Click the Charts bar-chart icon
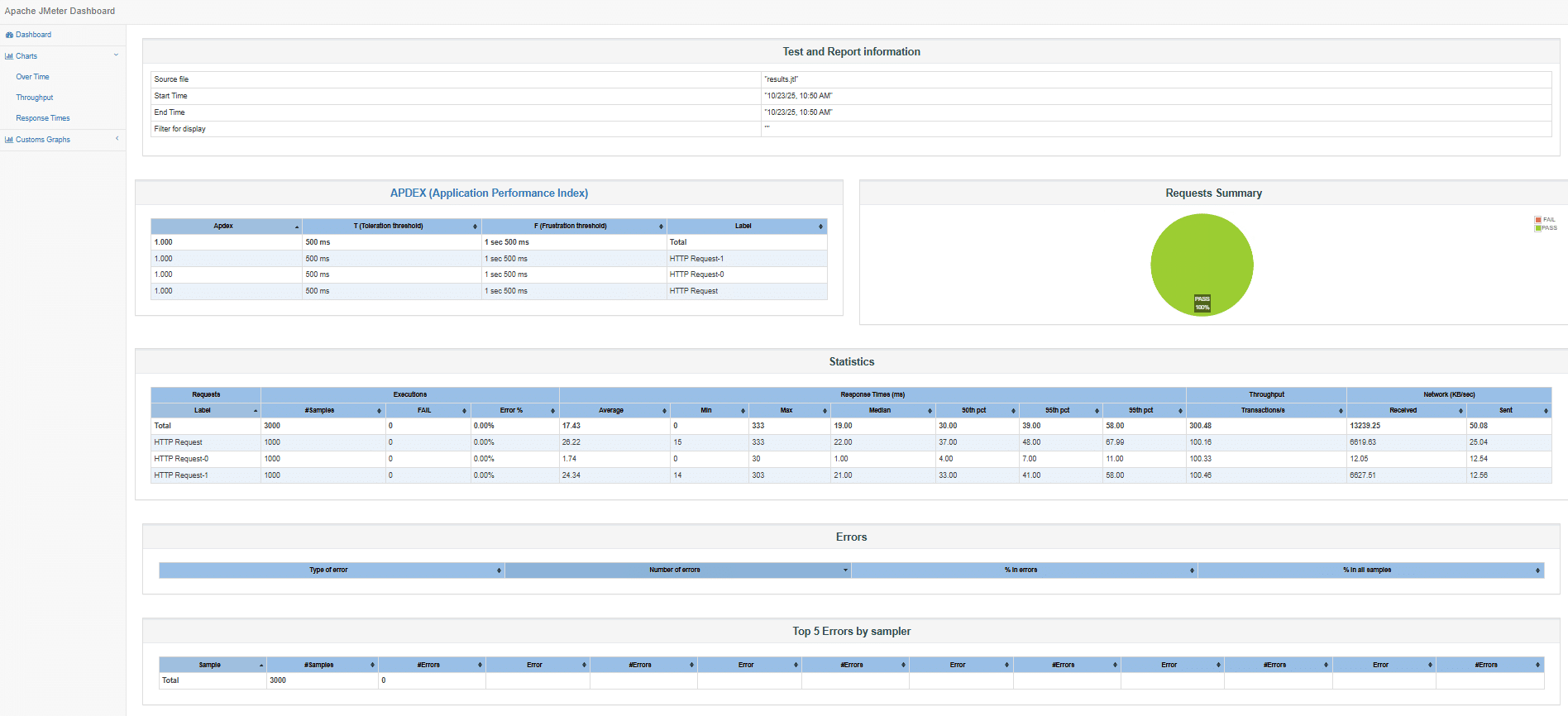The height and width of the screenshot is (716, 1568). point(9,56)
